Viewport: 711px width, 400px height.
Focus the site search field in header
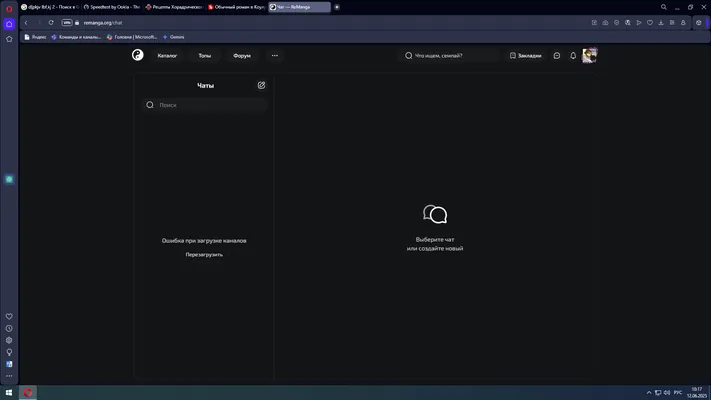[449, 55]
